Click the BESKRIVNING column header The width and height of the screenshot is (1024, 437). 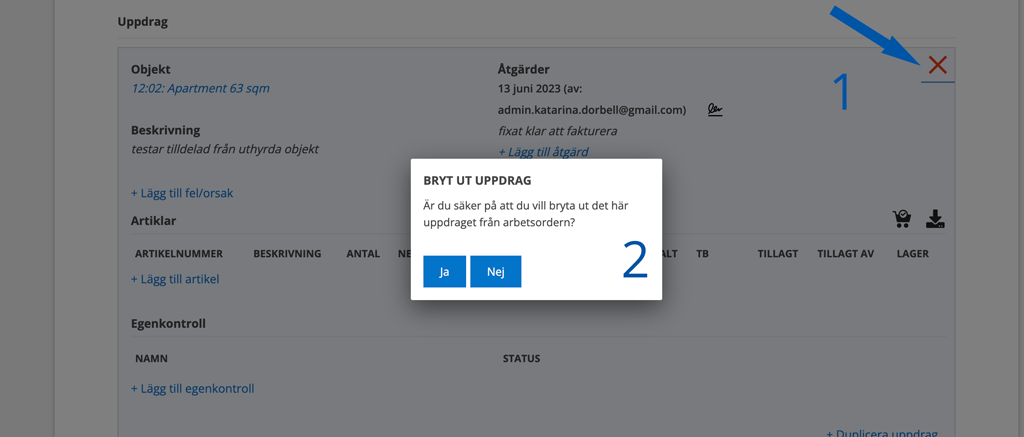click(287, 254)
